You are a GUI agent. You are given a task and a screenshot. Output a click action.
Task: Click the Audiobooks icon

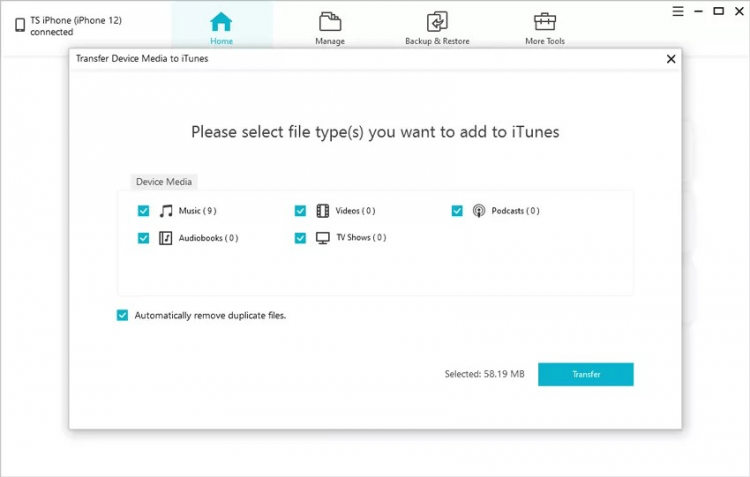165,238
